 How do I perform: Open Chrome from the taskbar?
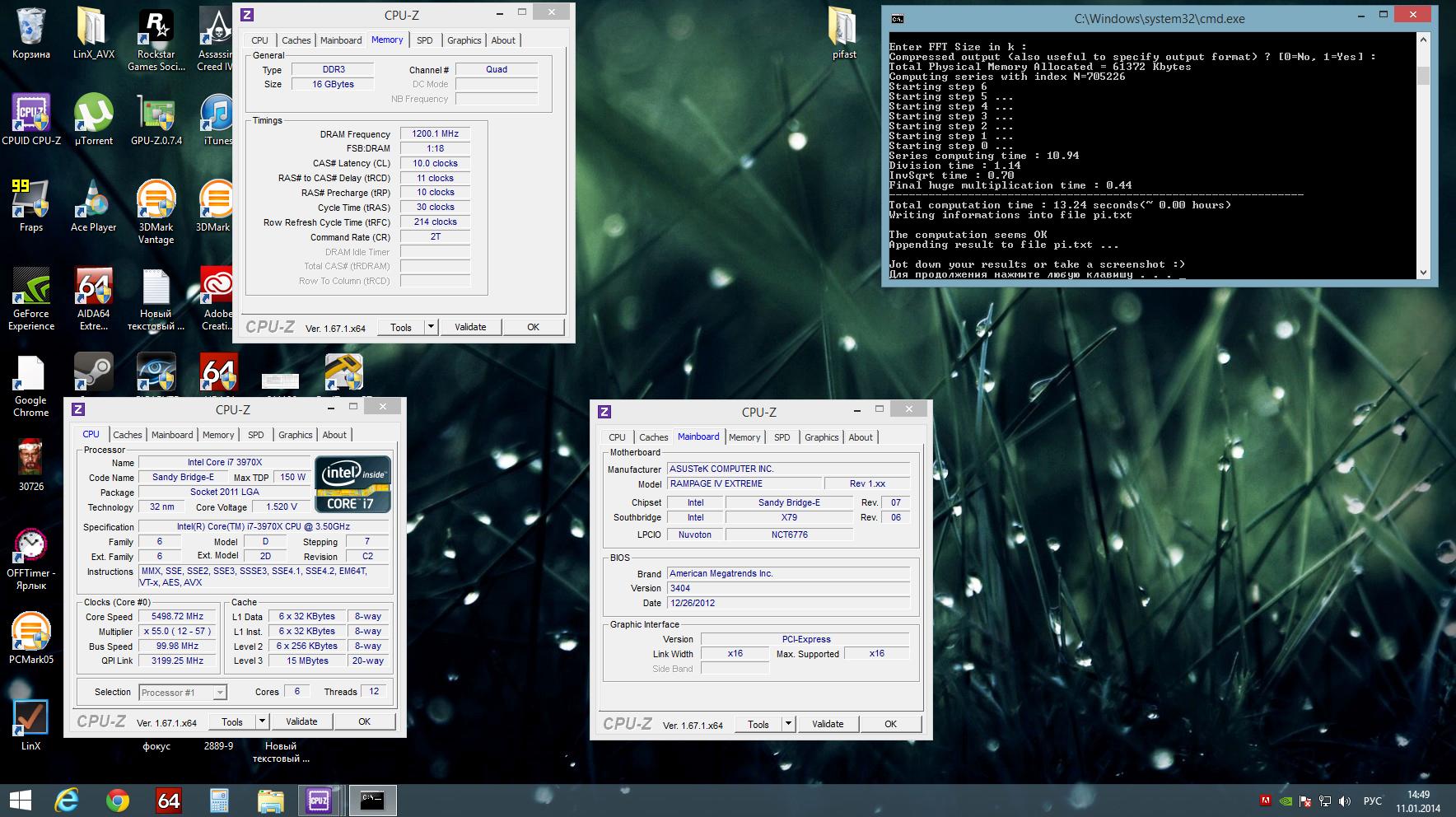click(x=118, y=801)
